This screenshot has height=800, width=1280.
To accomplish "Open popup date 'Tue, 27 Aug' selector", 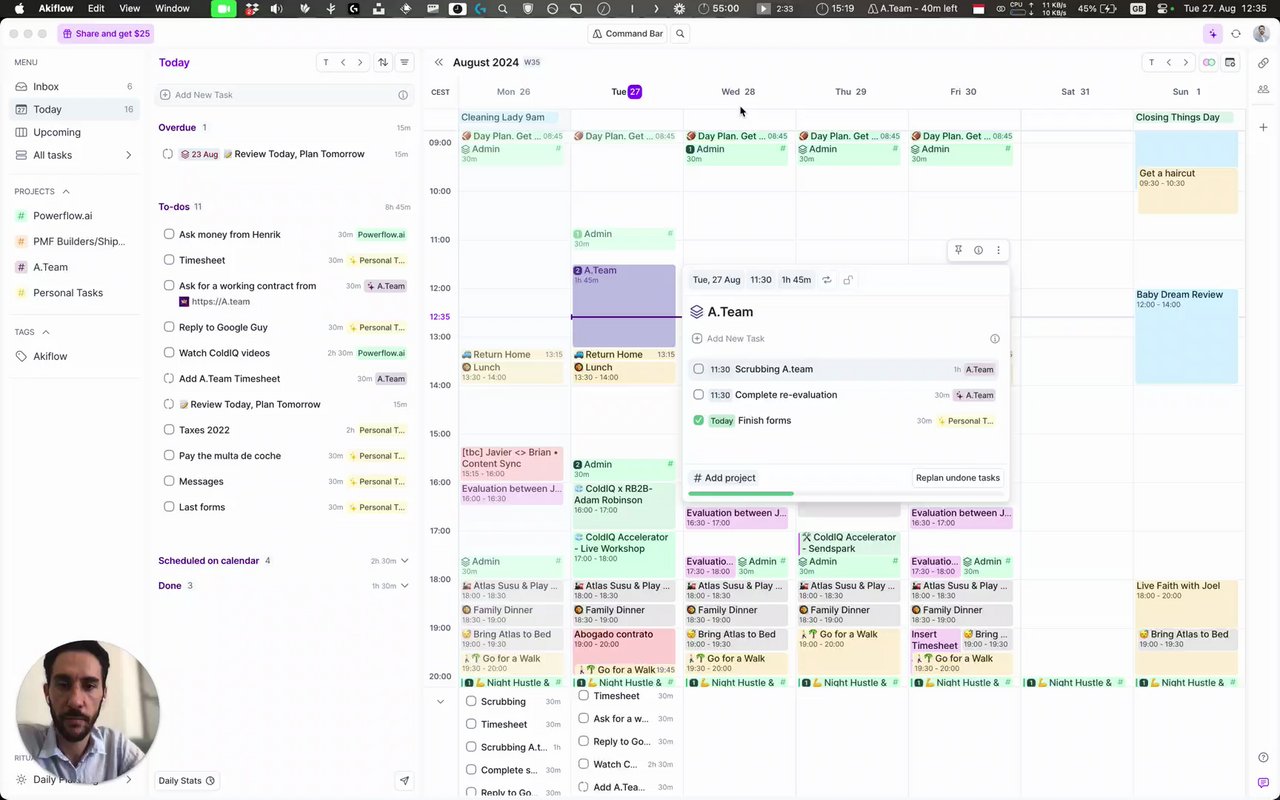I will coord(716,280).
